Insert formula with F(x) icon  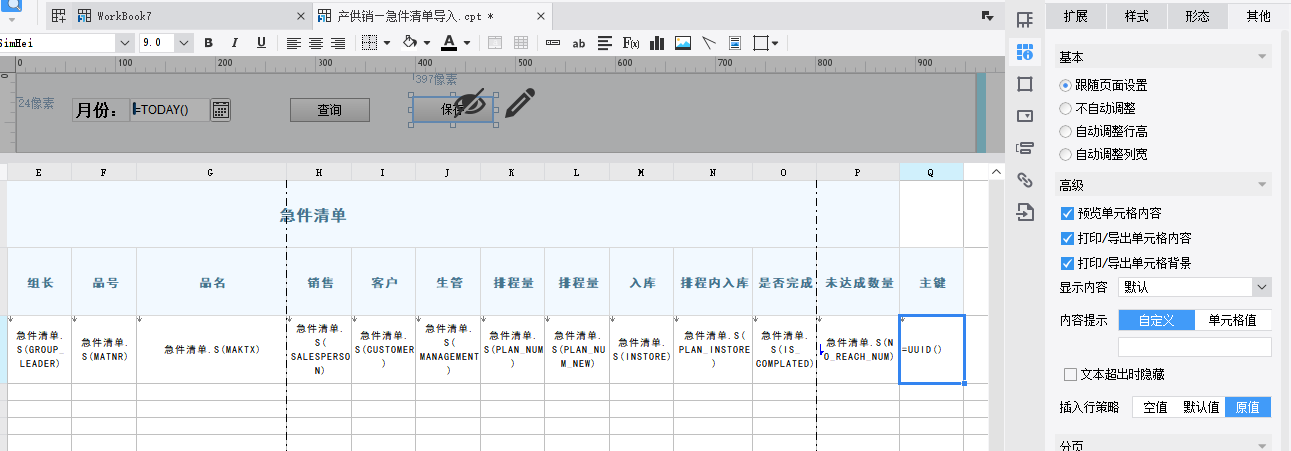pyautogui.click(x=631, y=43)
